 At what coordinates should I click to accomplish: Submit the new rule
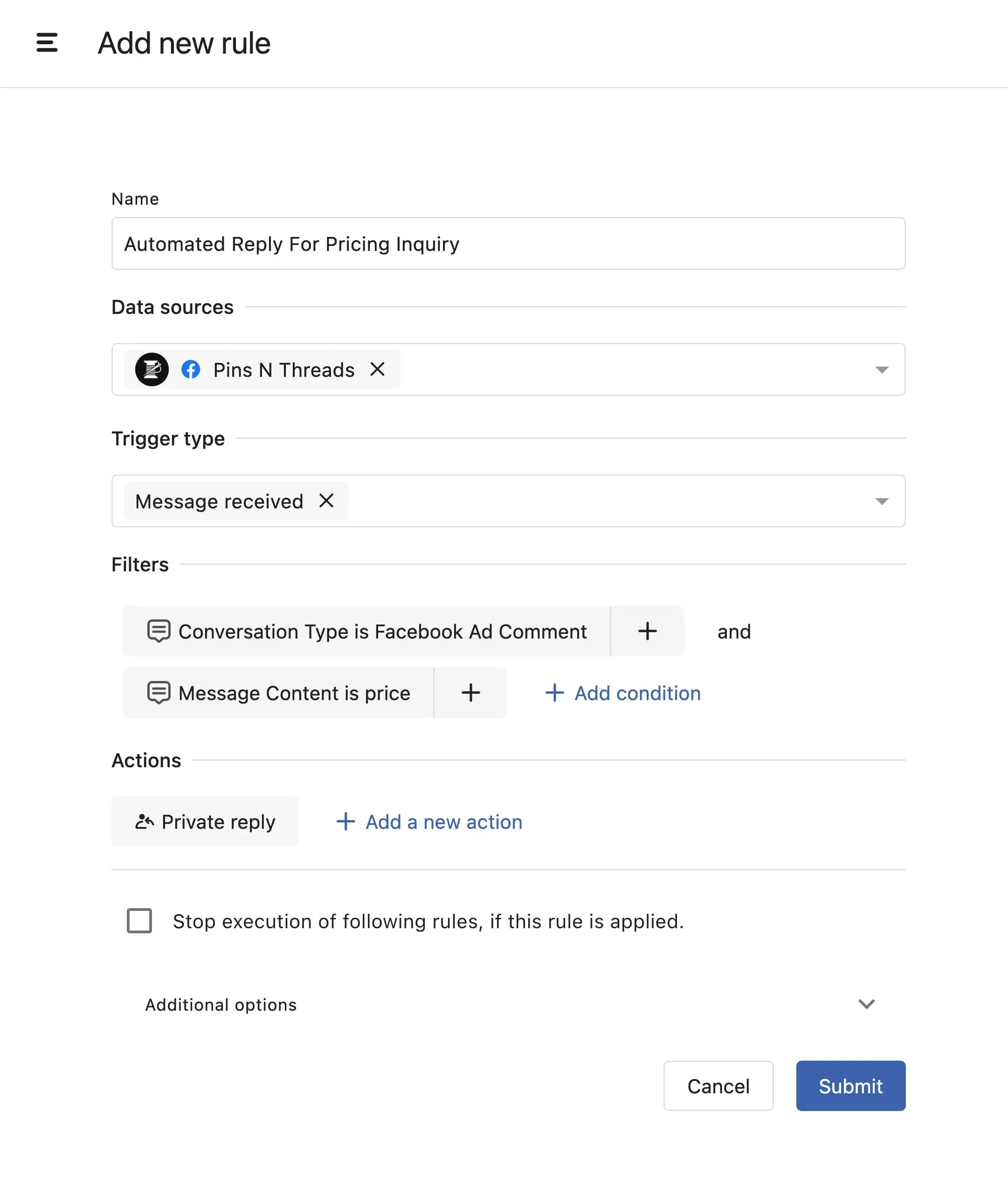pyautogui.click(x=850, y=1086)
